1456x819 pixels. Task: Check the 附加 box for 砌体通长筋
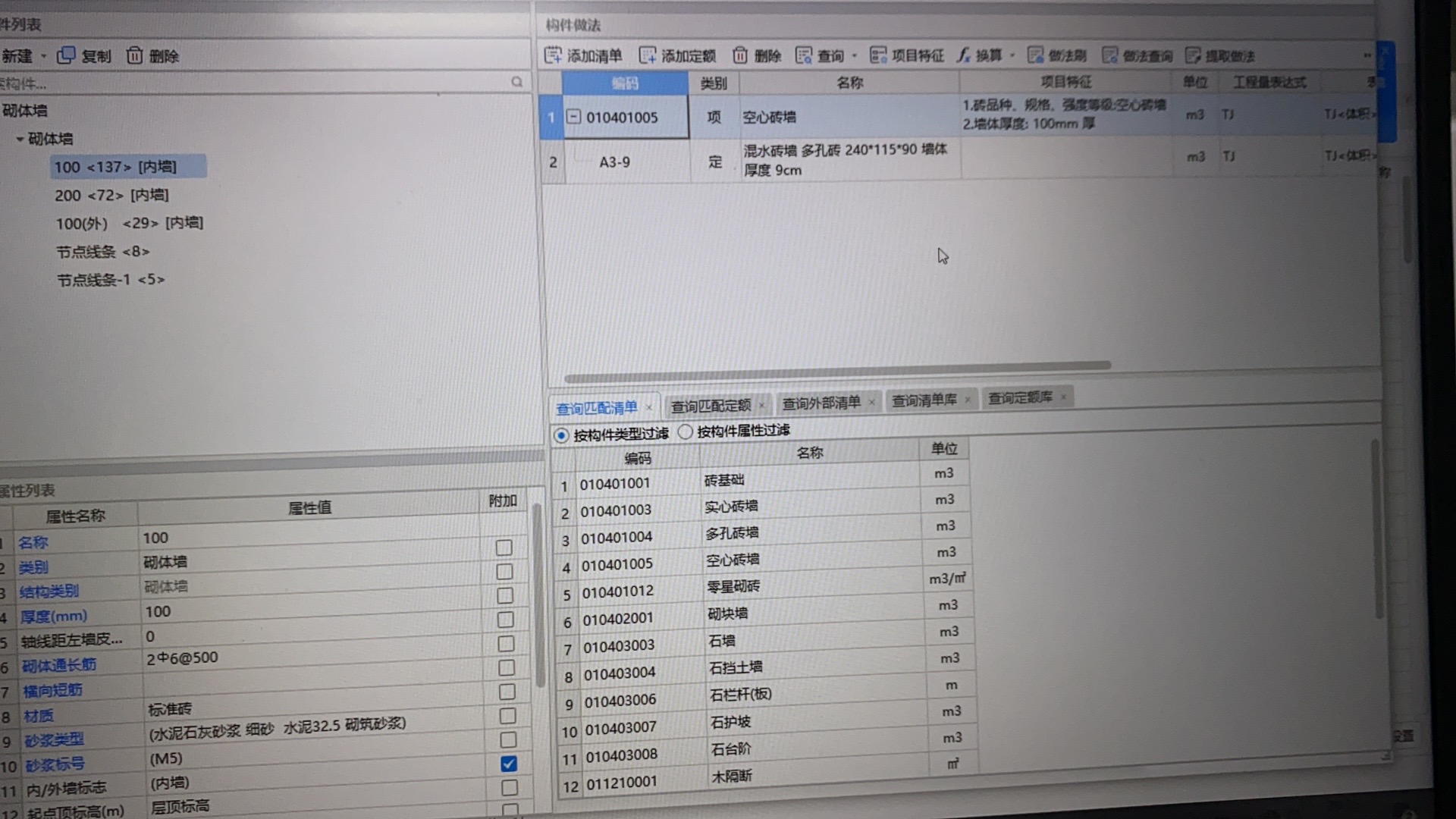[x=507, y=667]
